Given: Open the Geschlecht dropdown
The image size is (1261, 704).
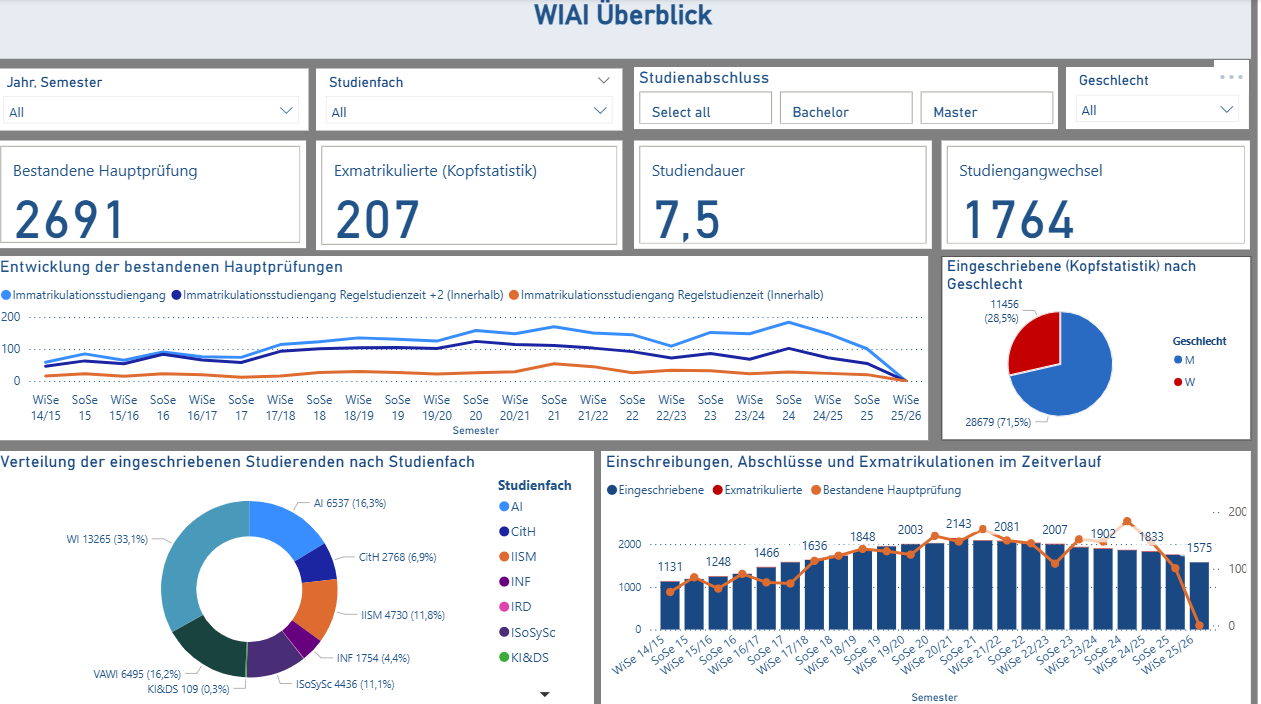Looking at the screenshot, I should pyautogui.click(x=1227, y=110).
